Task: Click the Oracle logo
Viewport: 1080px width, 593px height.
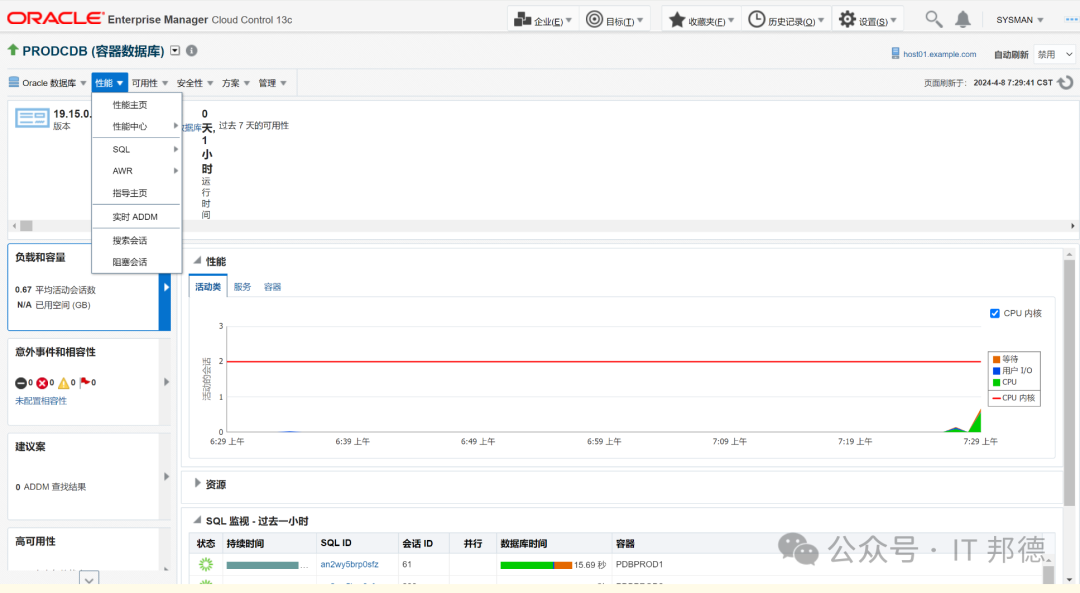Action: coord(56,19)
